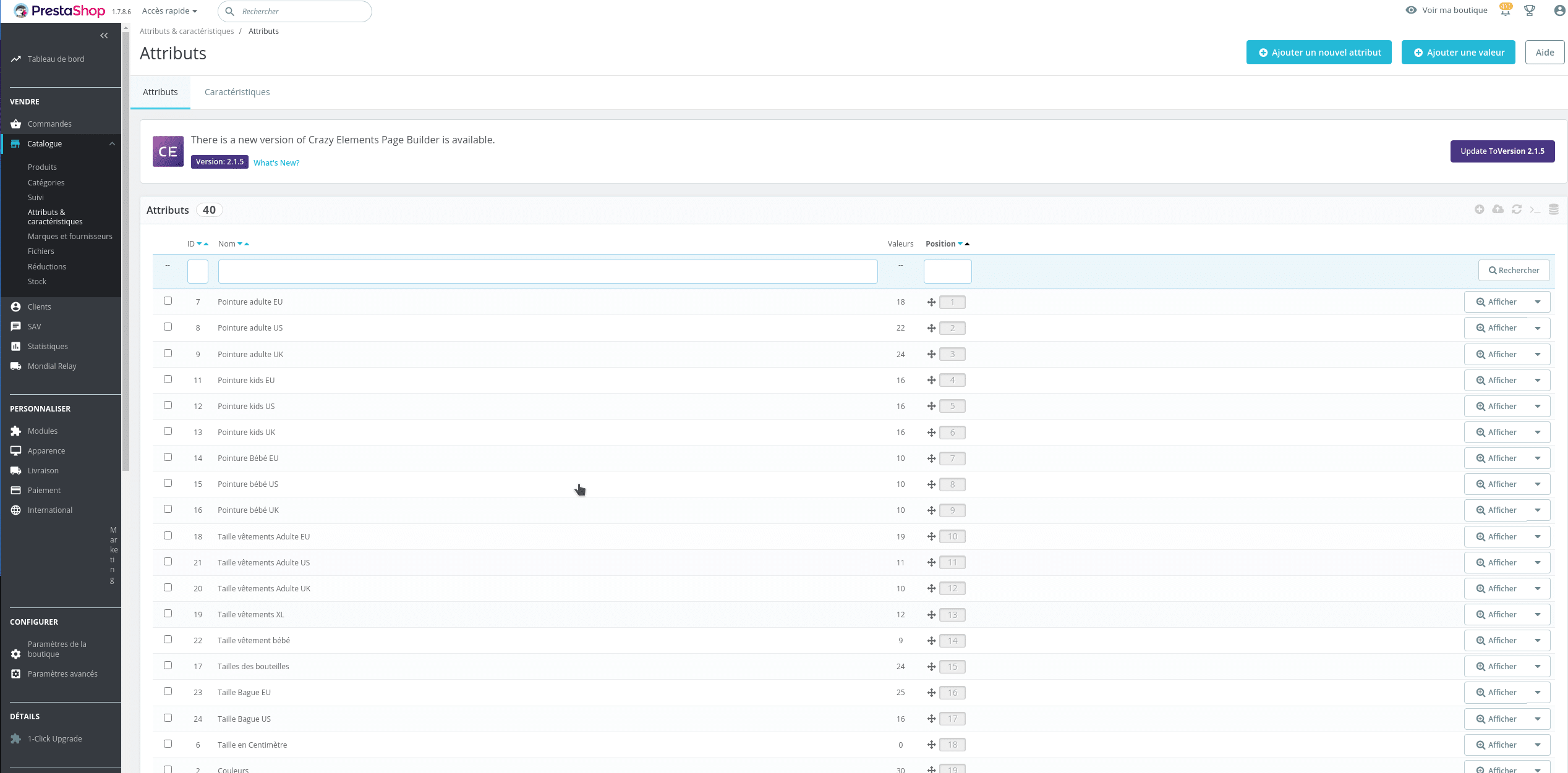Collapse the sidebar with double-chevron icon
1568x773 pixels.
click(104, 36)
